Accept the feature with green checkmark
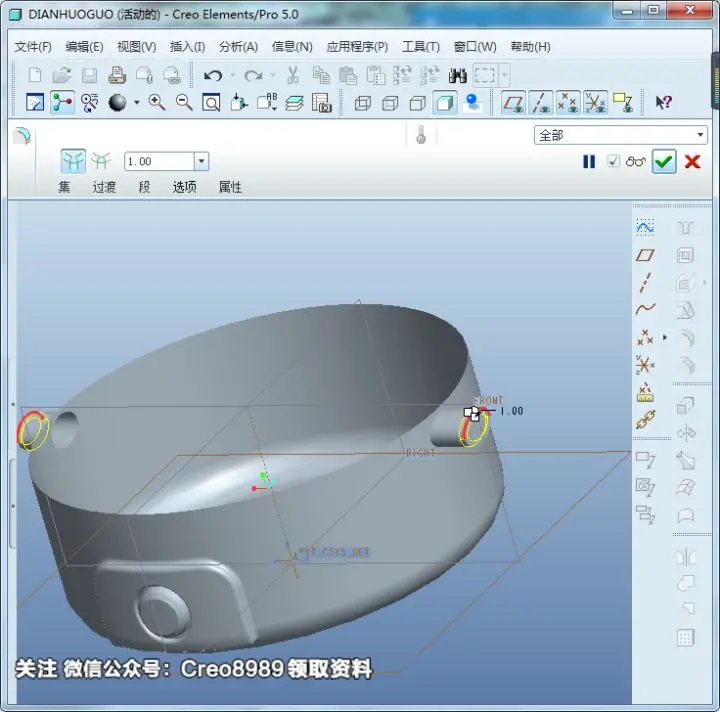 [x=664, y=162]
